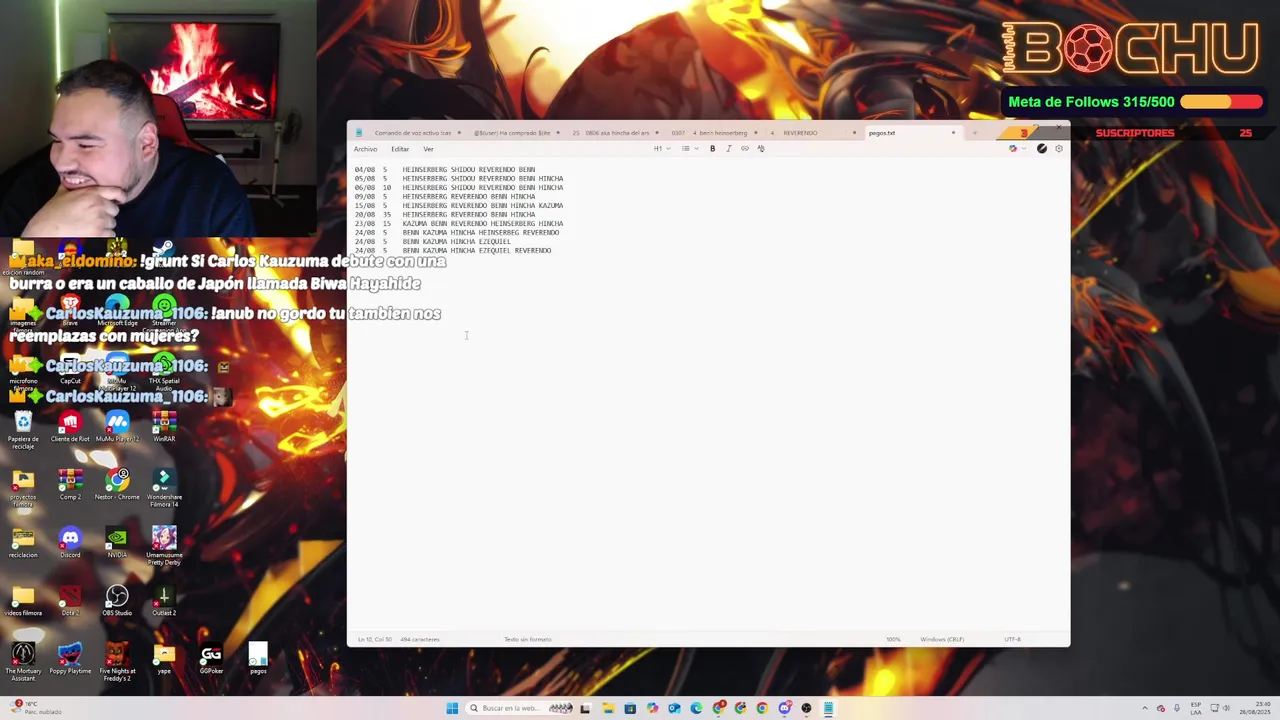Open pagos file on desktop
This screenshot has width=1280, height=720.
(258, 659)
